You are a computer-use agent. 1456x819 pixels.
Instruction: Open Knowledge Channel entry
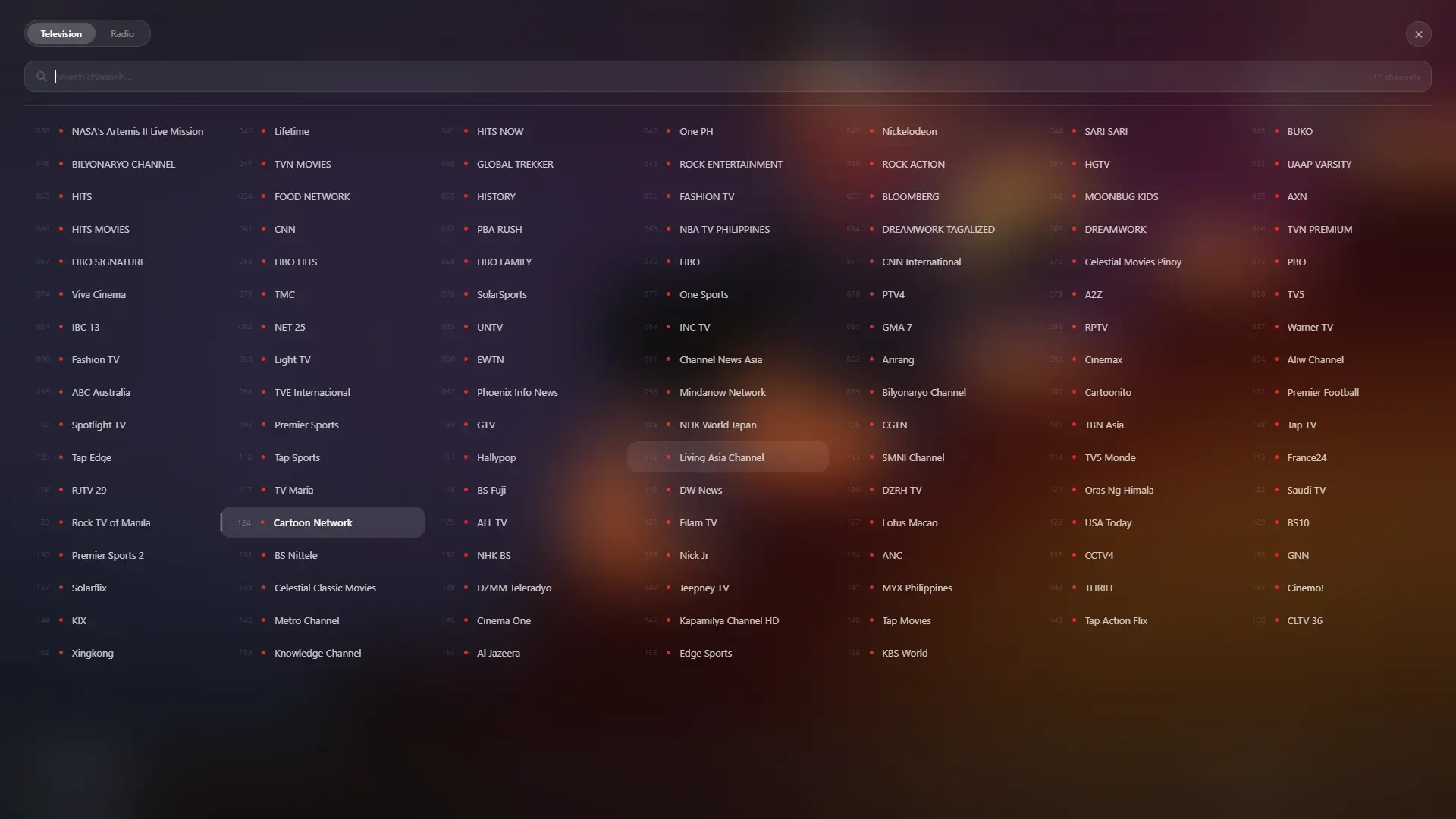coord(322,653)
